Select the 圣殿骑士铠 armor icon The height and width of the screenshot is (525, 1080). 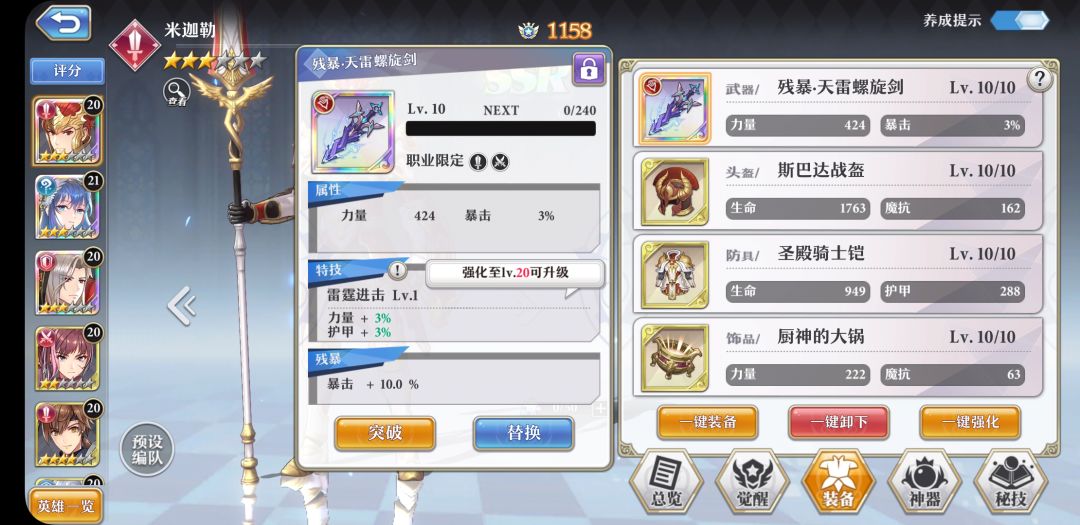point(674,274)
